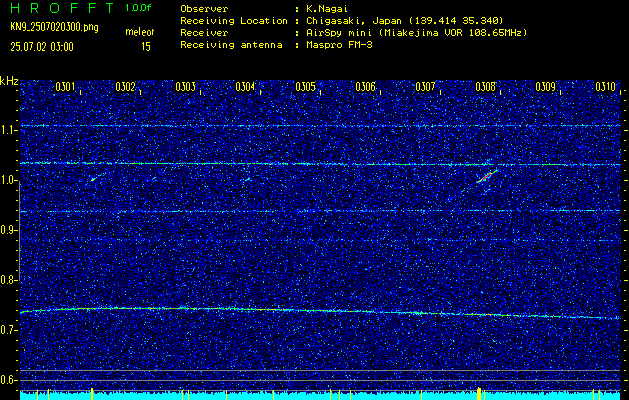Click time marker 0307
Image resolution: width=629 pixels, height=400 pixels.
(425, 86)
